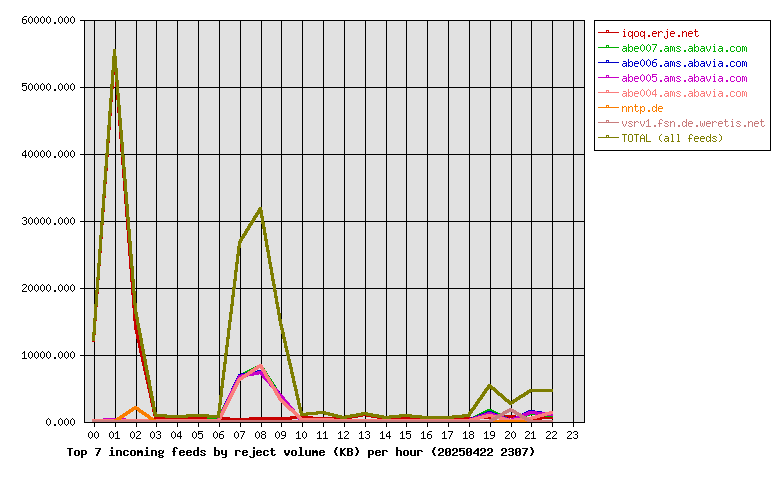780x480 pixels.
Task: Click hour 23 on the x-axis
Action: click(573, 435)
